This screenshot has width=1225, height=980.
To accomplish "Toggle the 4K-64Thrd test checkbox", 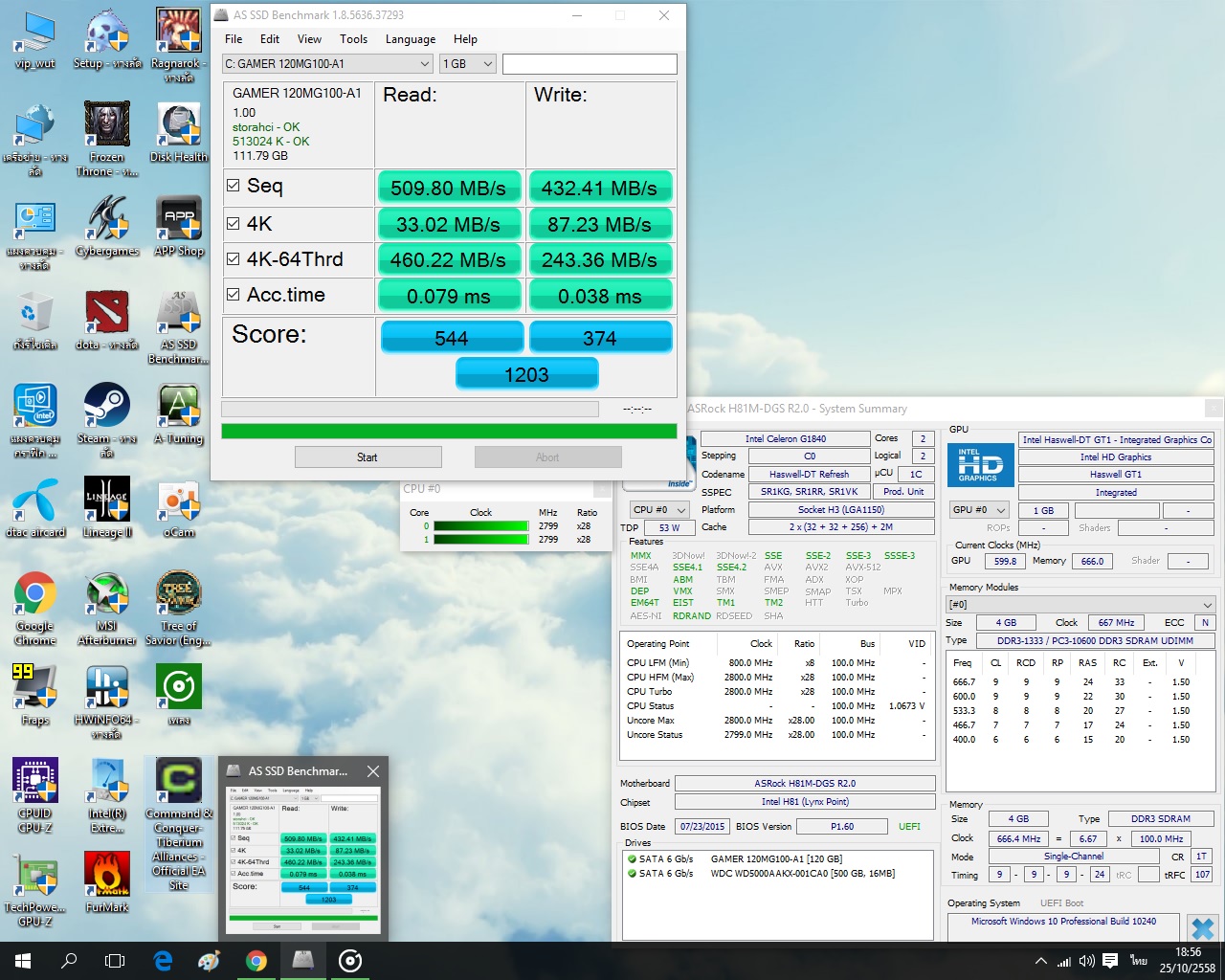I will click(x=233, y=258).
